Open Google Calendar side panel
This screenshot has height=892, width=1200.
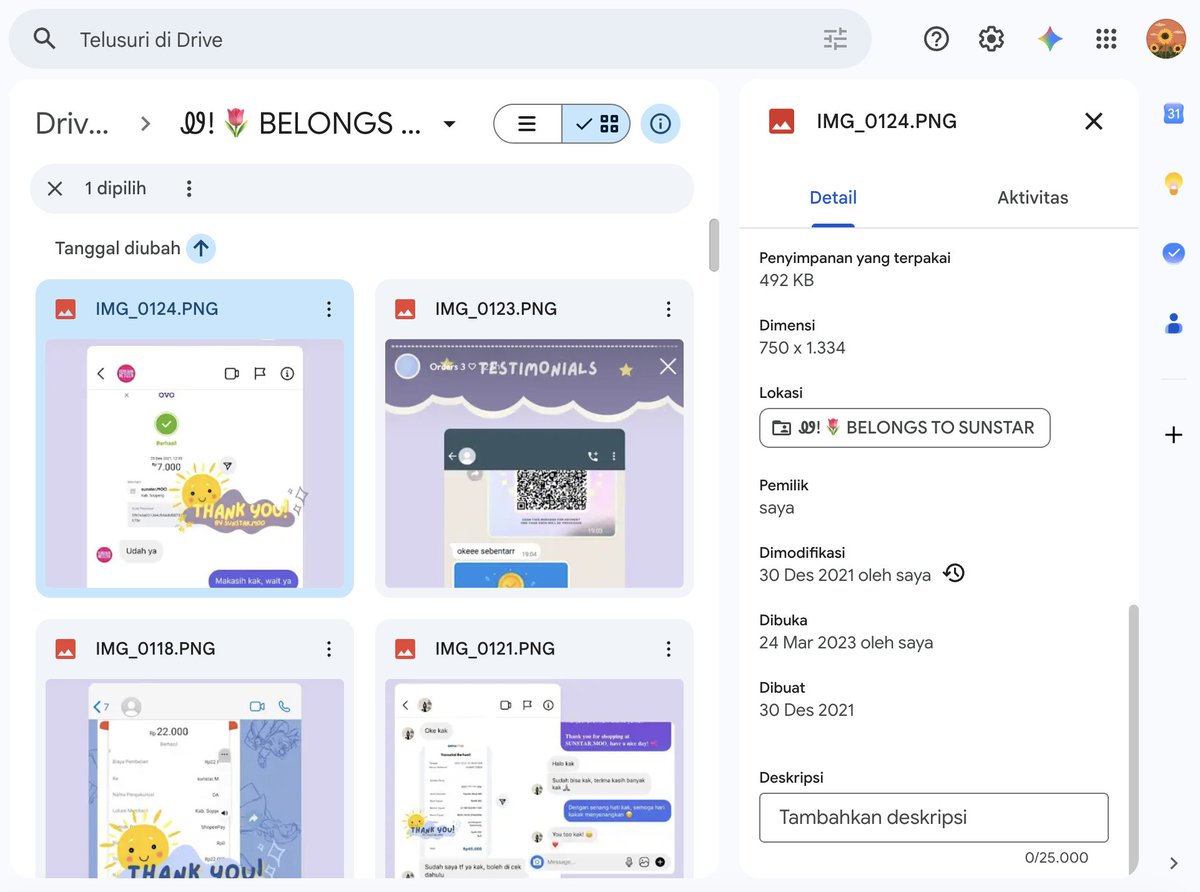pos(1174,113)
